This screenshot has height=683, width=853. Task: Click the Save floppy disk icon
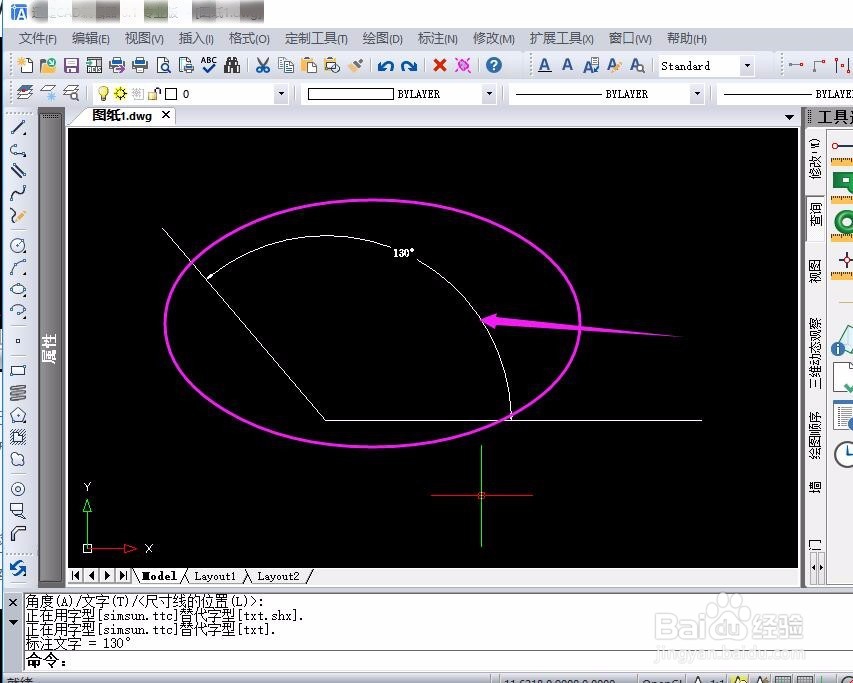coord(71,66)
